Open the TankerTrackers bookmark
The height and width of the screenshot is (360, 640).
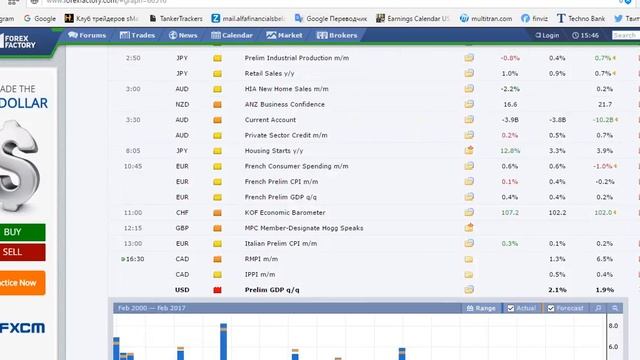pos(176,18)
